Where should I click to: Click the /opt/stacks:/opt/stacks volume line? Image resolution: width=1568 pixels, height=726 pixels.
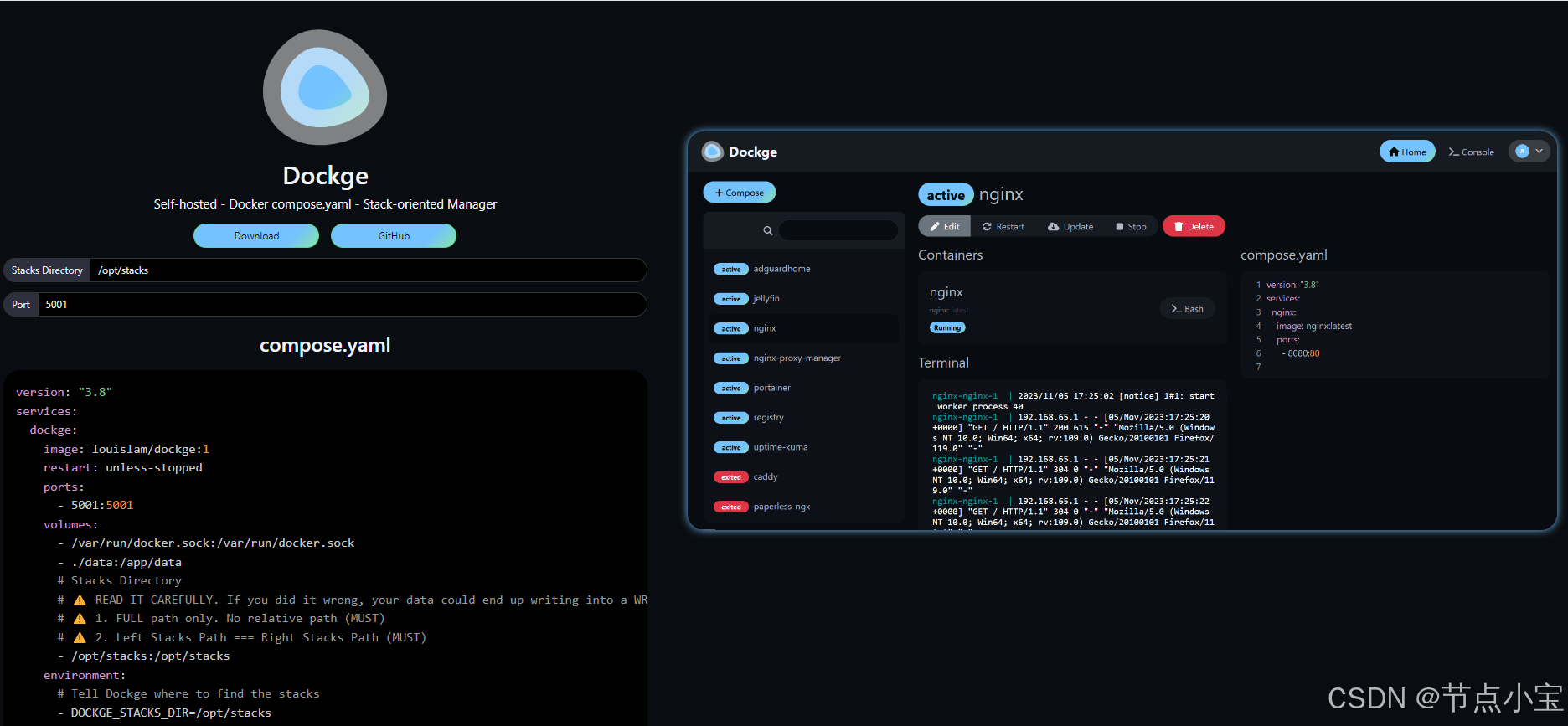(x=143, y=656)
